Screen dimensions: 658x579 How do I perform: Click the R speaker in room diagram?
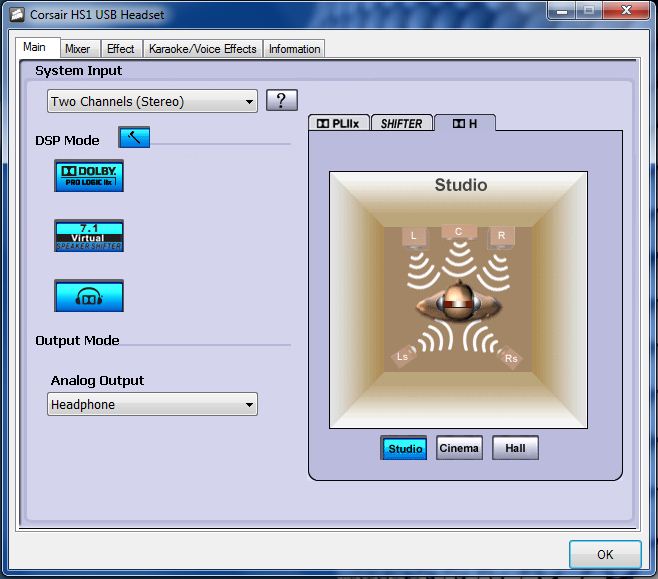[x=501, y=237]
